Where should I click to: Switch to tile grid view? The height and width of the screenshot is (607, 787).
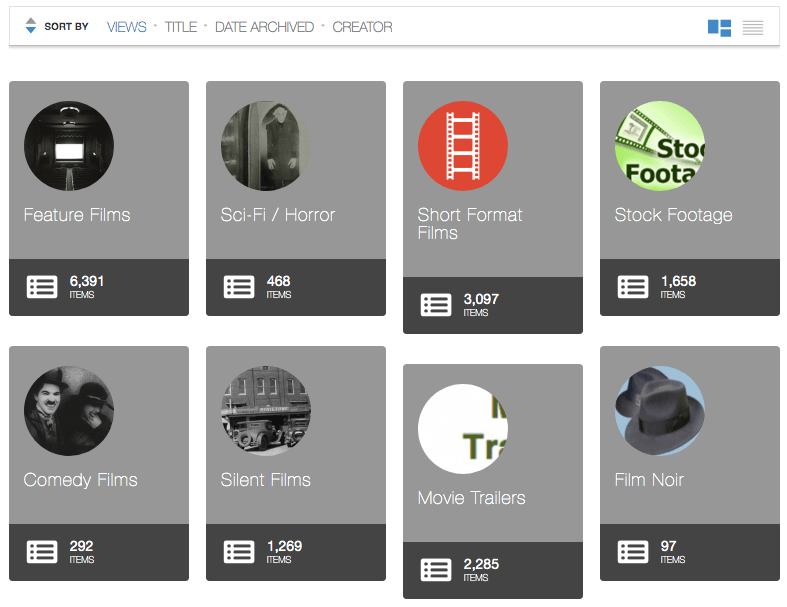coord(719,28)
